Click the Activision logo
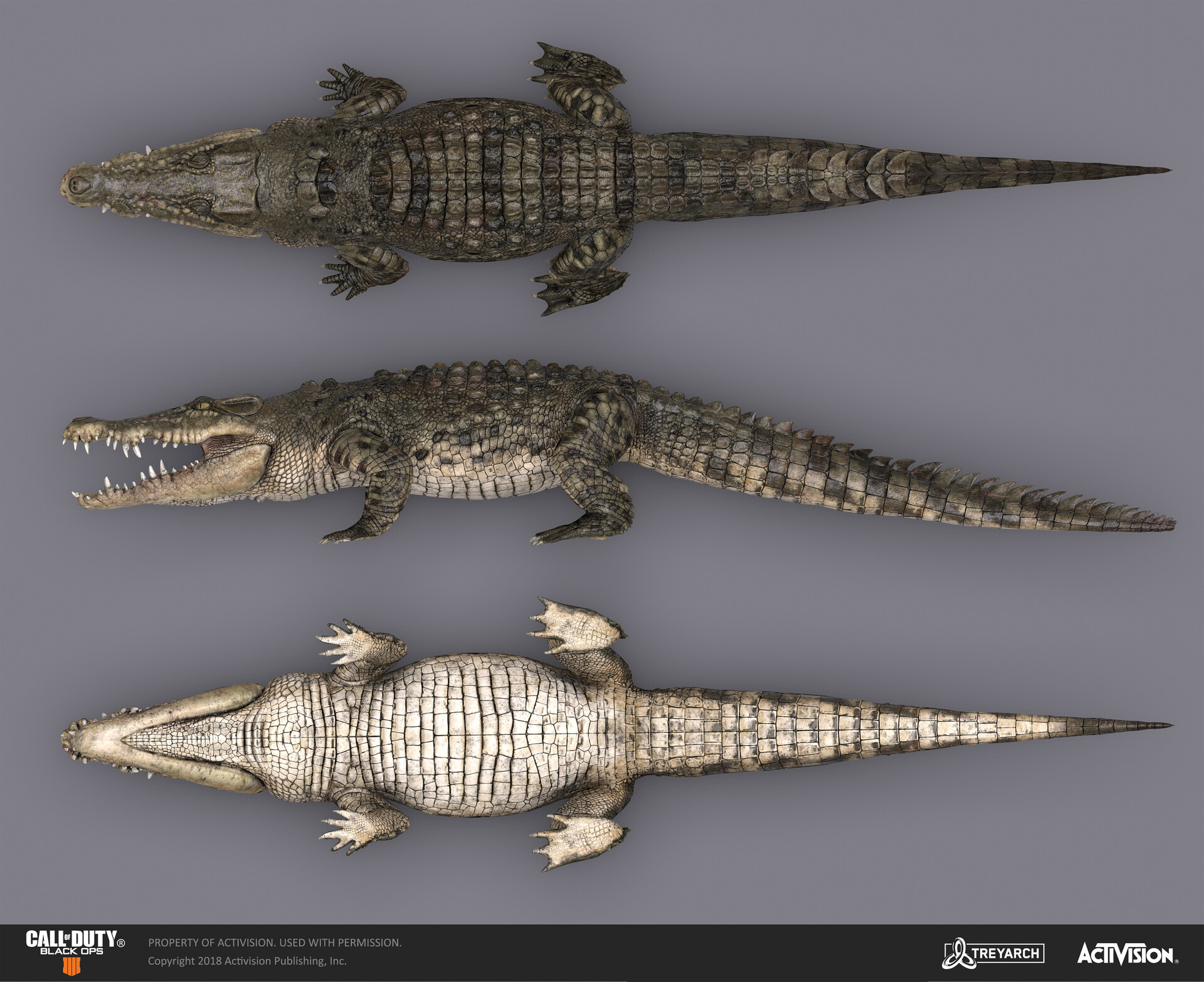The width and height of the screenshot is (1204, 982). click(1127, 954)
